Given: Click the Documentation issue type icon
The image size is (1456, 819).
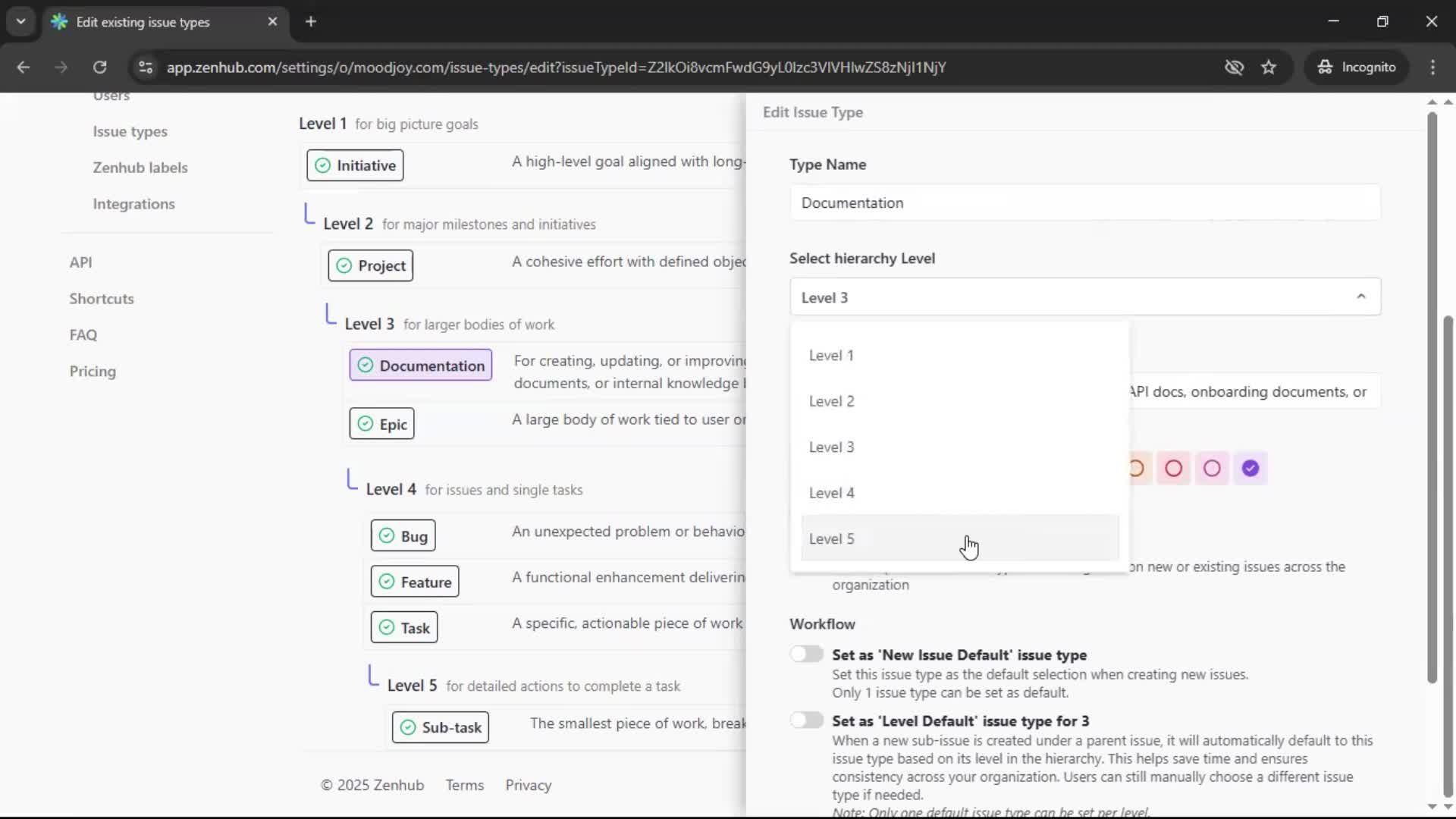Looking at the screenshot, I should tap(366, 365).
